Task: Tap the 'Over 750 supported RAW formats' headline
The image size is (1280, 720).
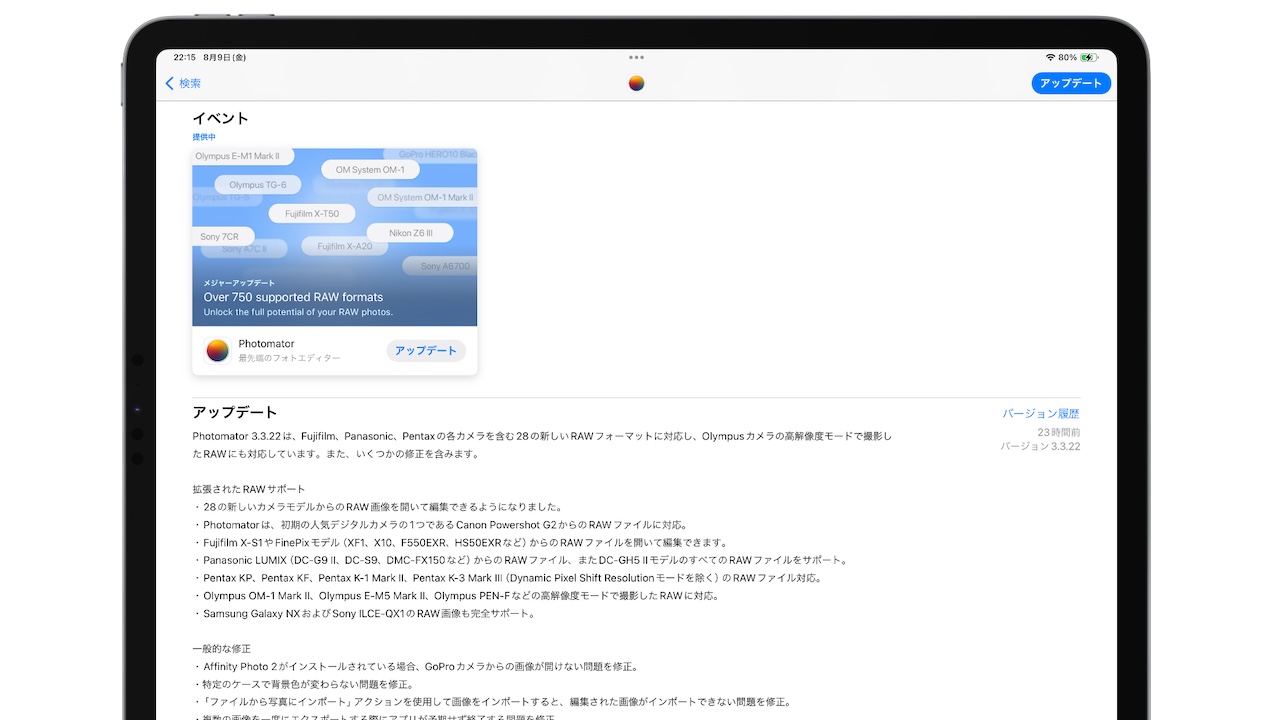Action: coord(293,297)
